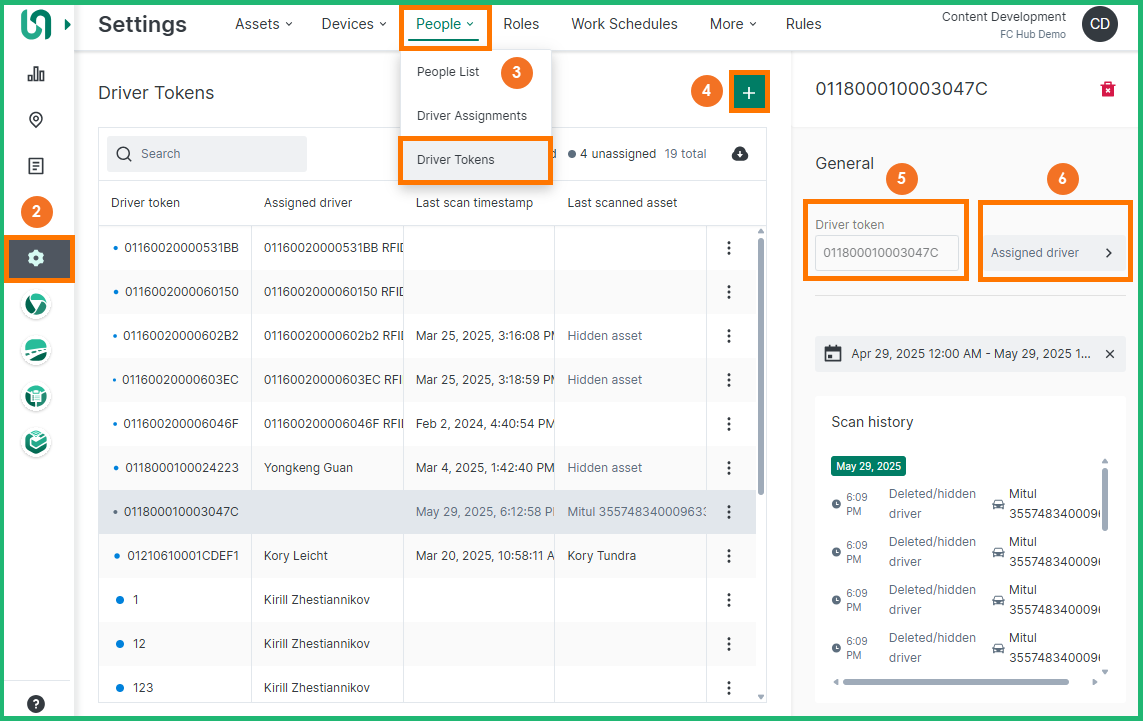Open the More dropdown in top navigation
Image resolution: width=1143 pixels, height=721 pixels.
pyautogui.click(x=733, y=24)
